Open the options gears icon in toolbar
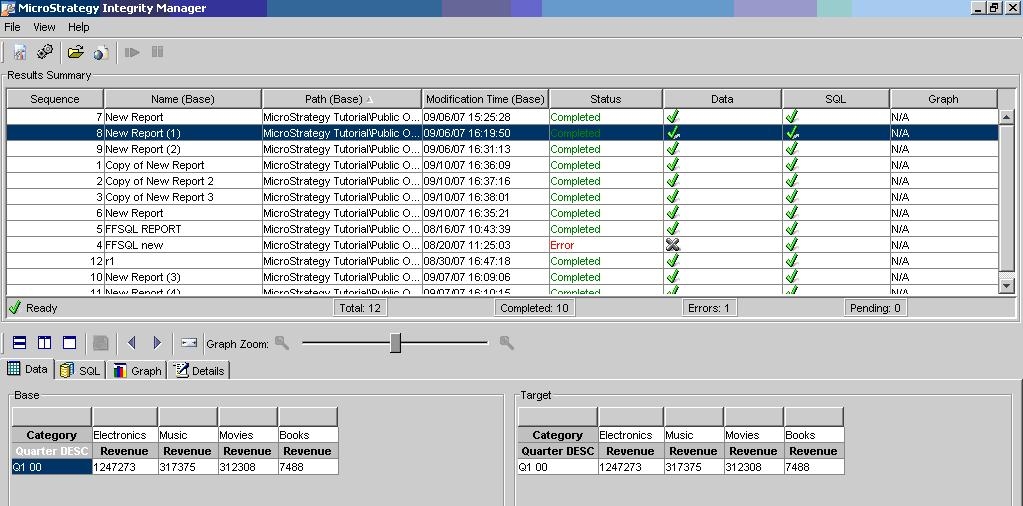1023x506 pixels. (x=45, y=52)
